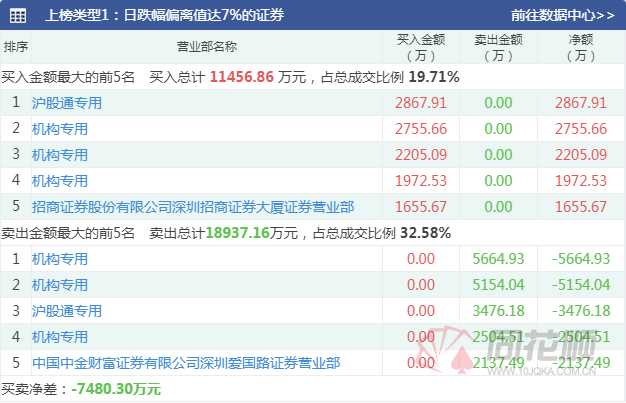Click the 买入金额(万) column header

421,47
